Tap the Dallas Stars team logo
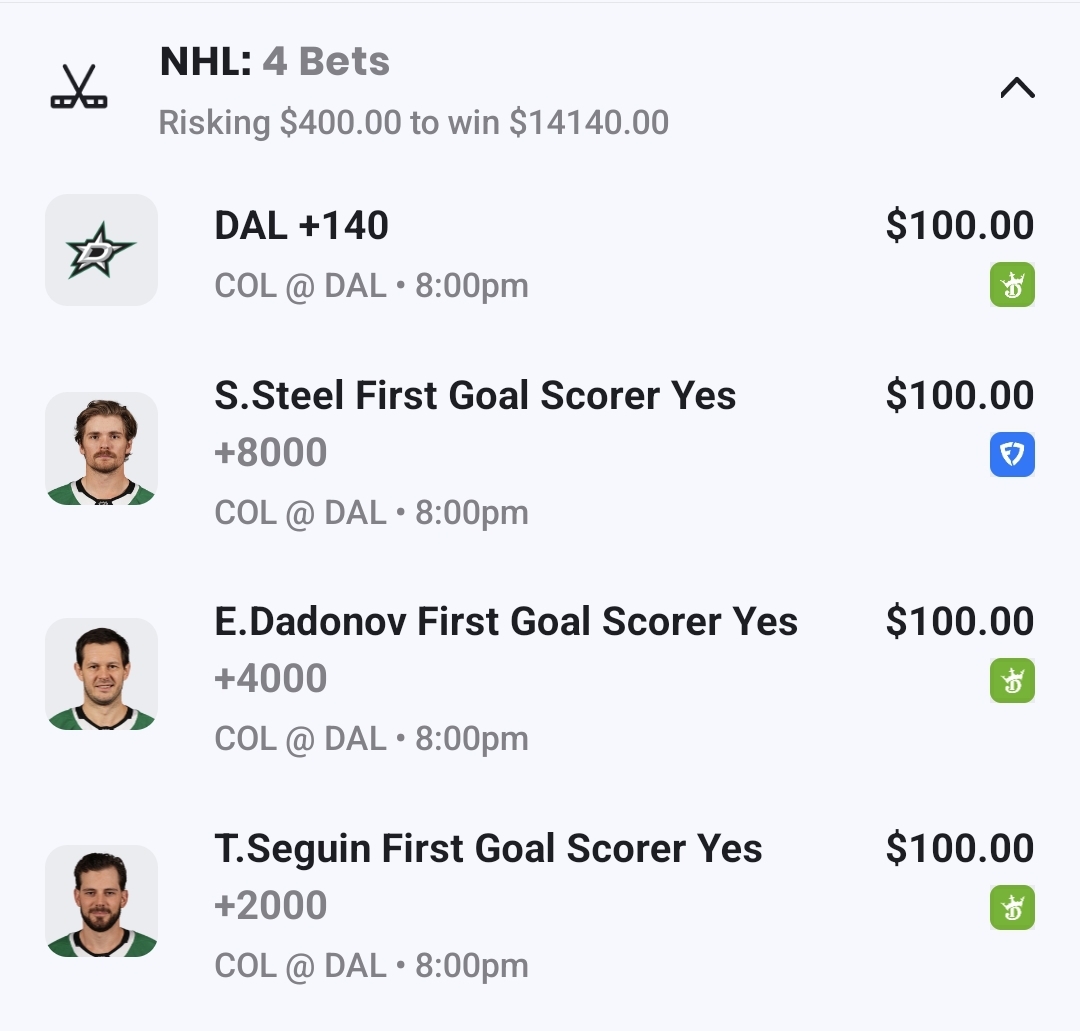1080x1031 pixels. click(x=101, y=250)
